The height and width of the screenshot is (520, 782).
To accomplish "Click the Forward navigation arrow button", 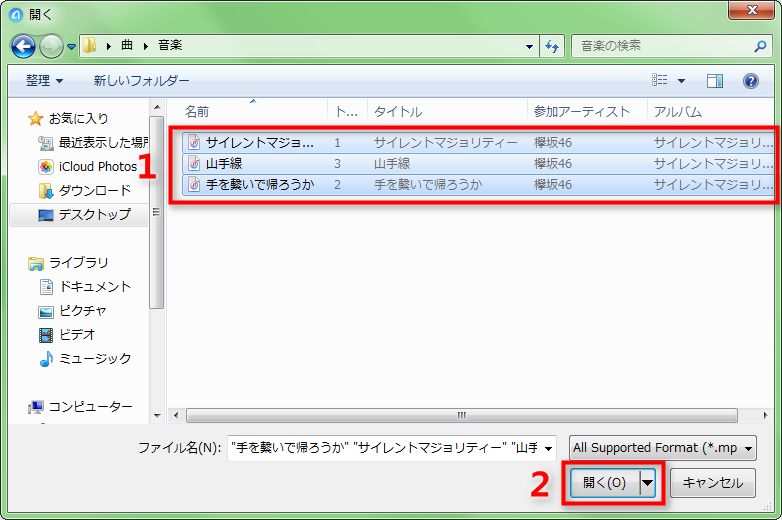I will [51, 46].
